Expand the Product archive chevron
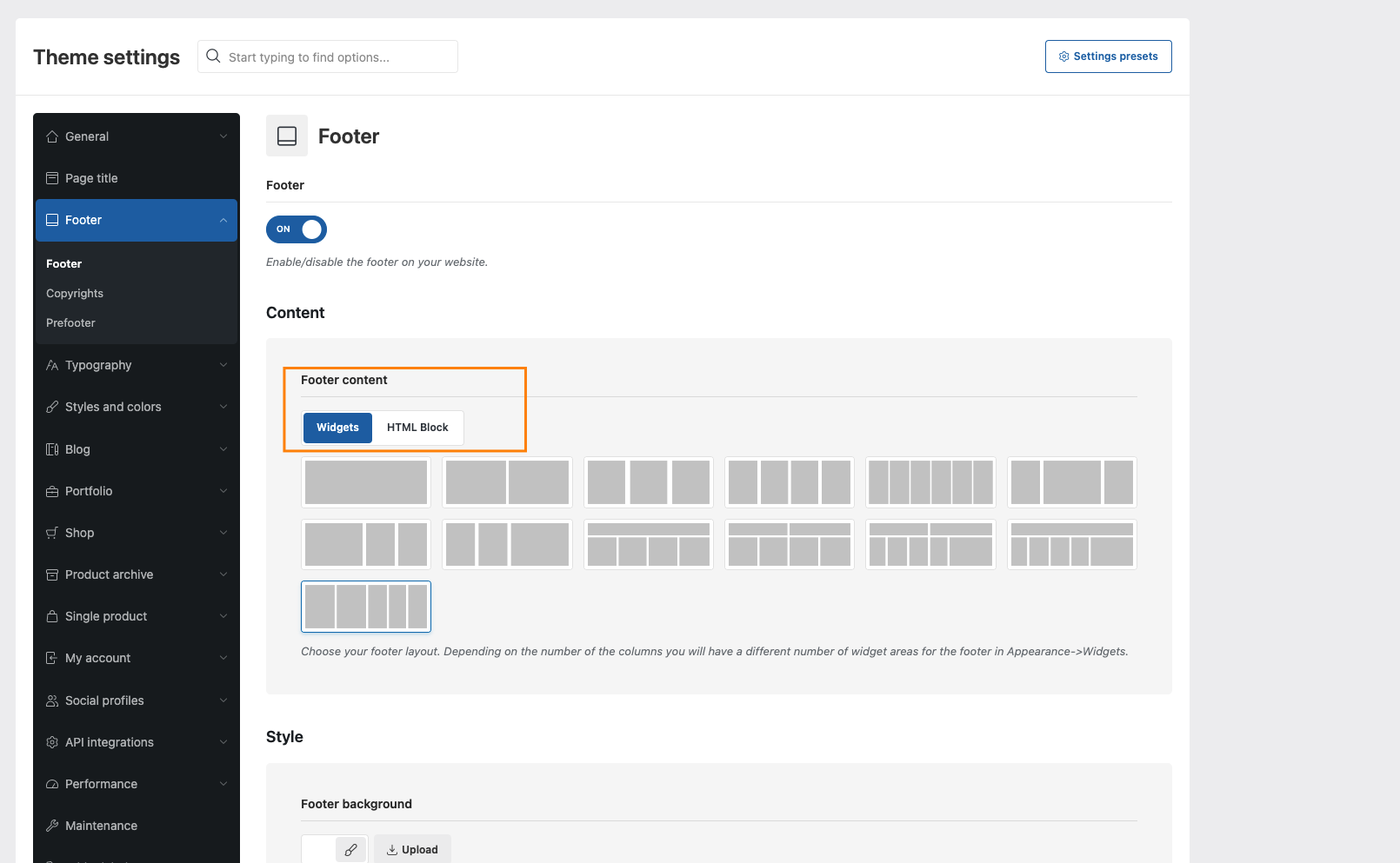Image resolution: width=1400 pixels, height=863 pixels. 223,574
